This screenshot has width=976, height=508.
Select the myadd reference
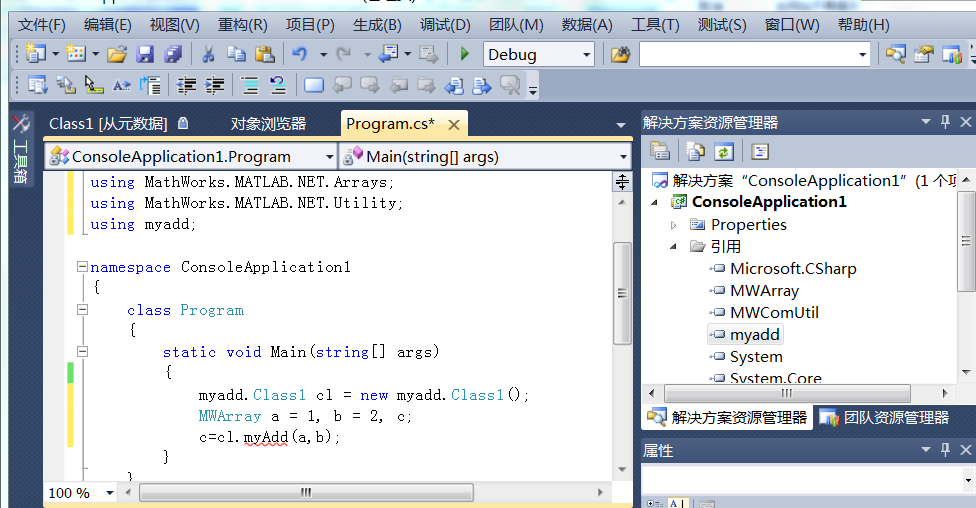[x=746, y=335]
